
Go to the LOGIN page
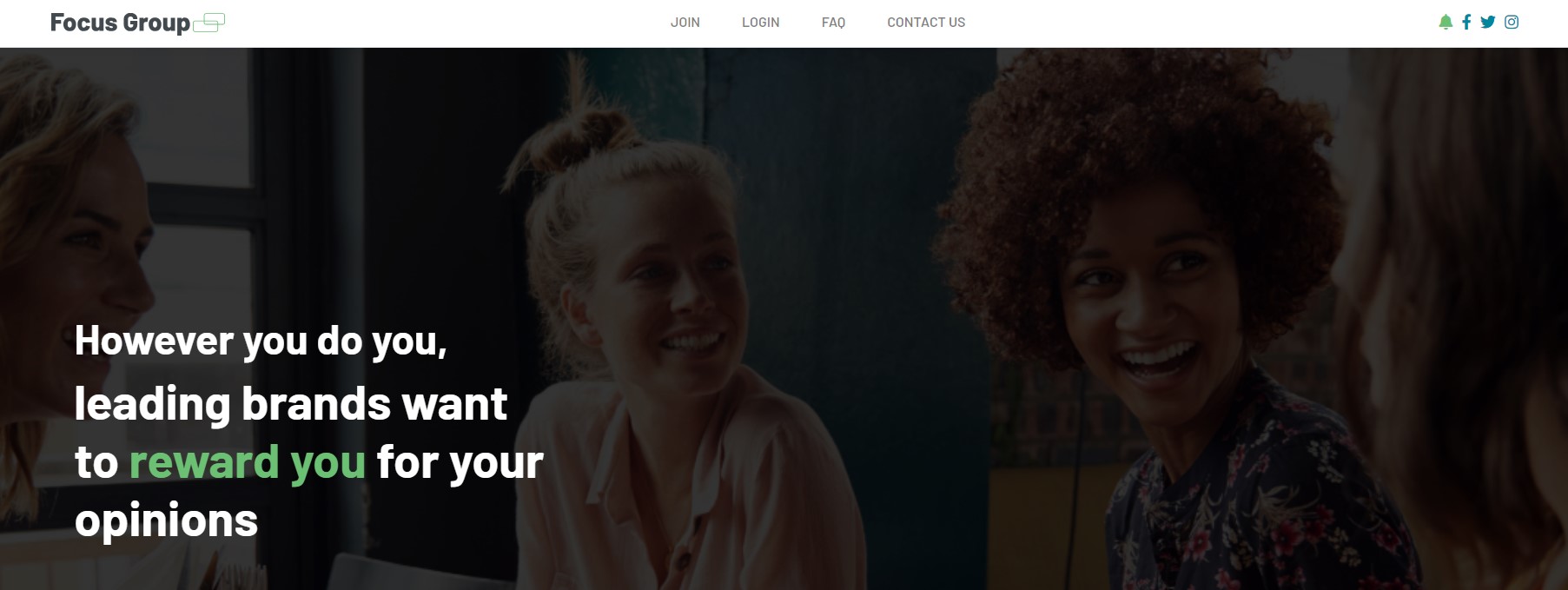[761, 23]
